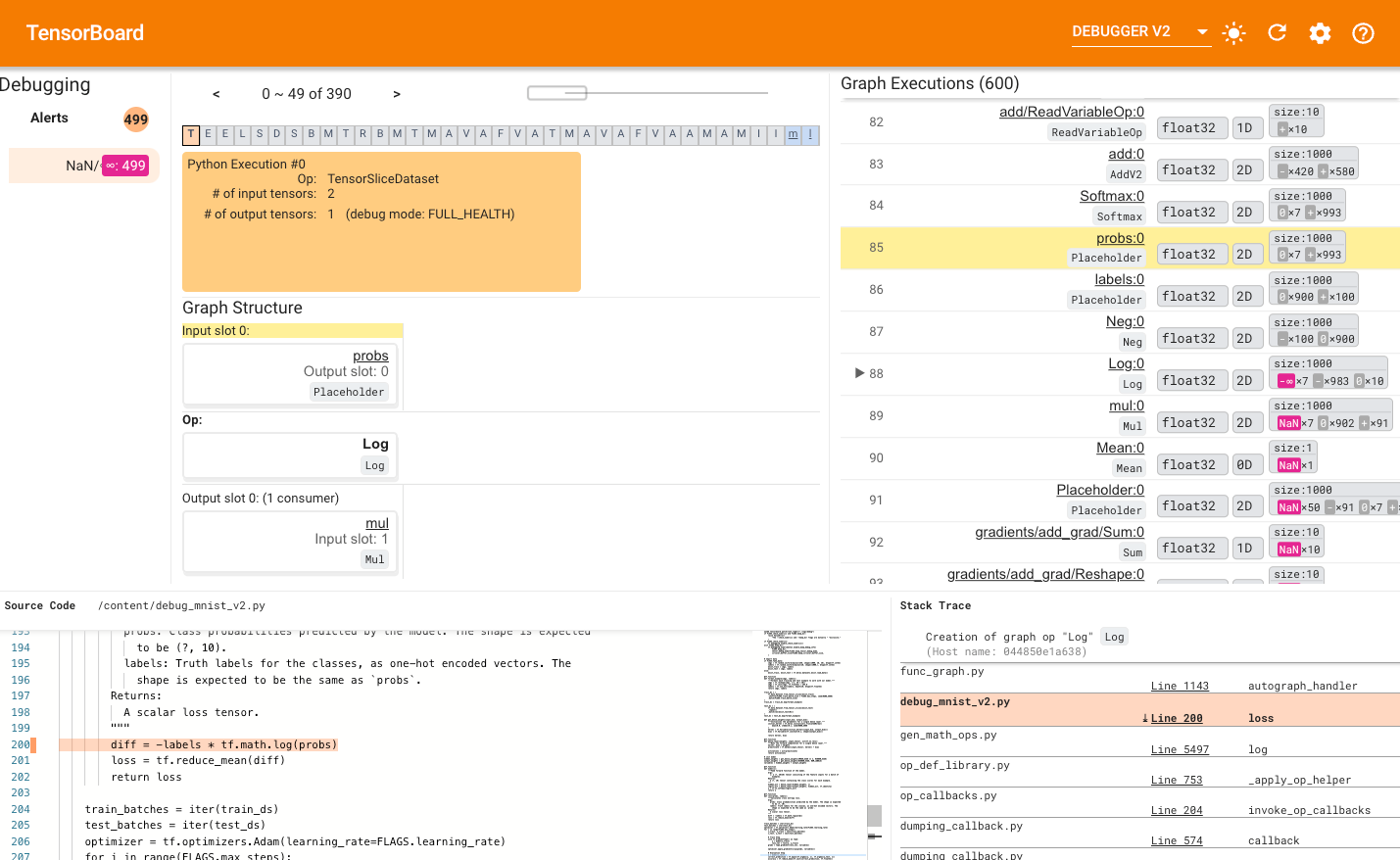Open the mul consumer link in Graph Structure

(x=377, y=523)
